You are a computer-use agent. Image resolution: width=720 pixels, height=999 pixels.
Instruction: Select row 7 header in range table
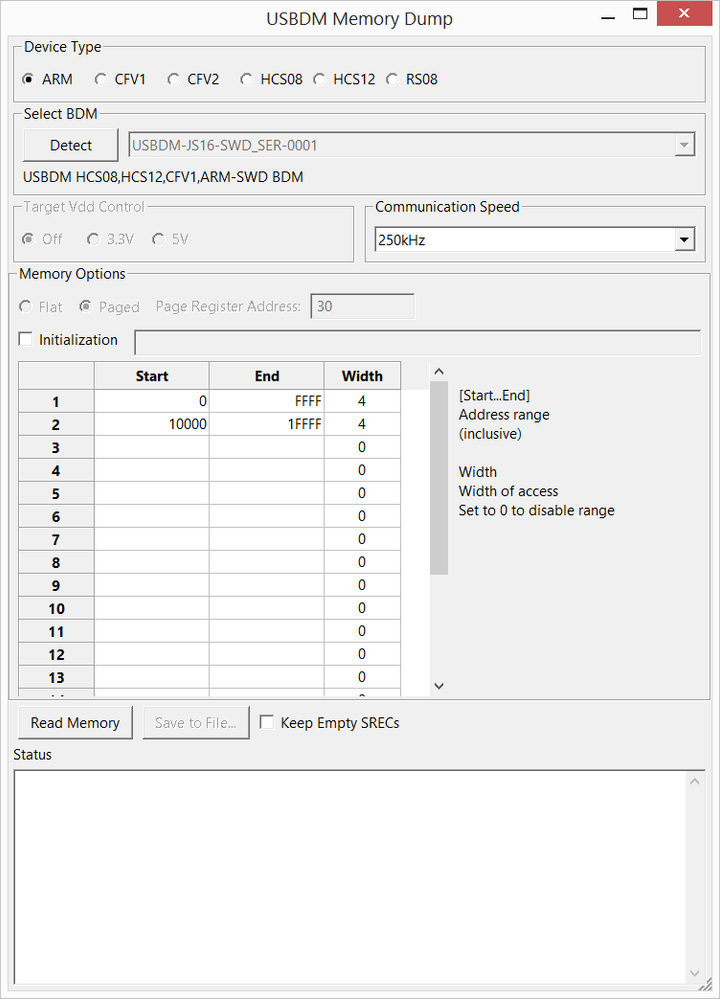click(x=56, y=539)
